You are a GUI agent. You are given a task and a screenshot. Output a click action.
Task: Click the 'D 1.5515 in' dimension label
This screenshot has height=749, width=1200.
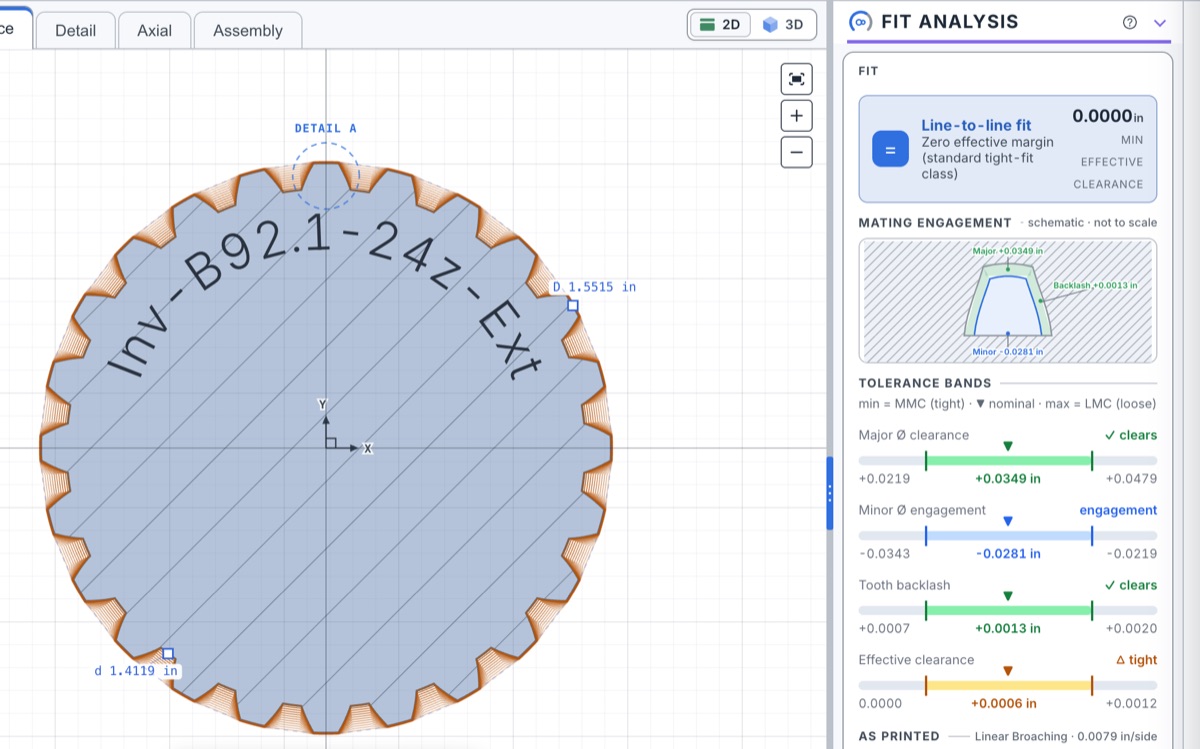pos(594,287)
